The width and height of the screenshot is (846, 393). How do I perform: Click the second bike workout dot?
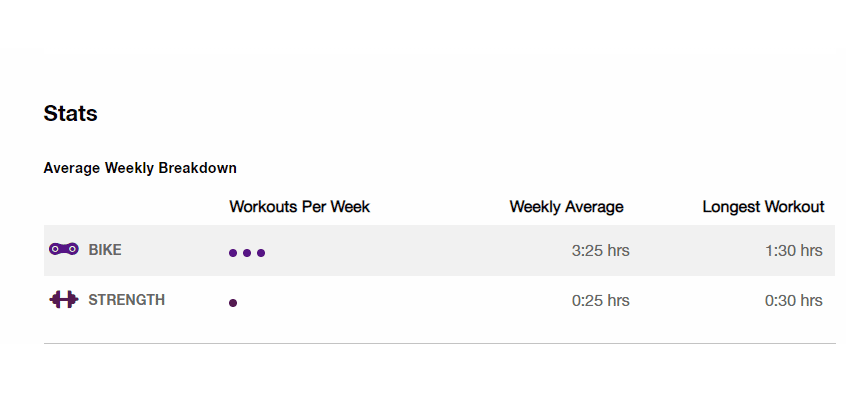[247, 253]
